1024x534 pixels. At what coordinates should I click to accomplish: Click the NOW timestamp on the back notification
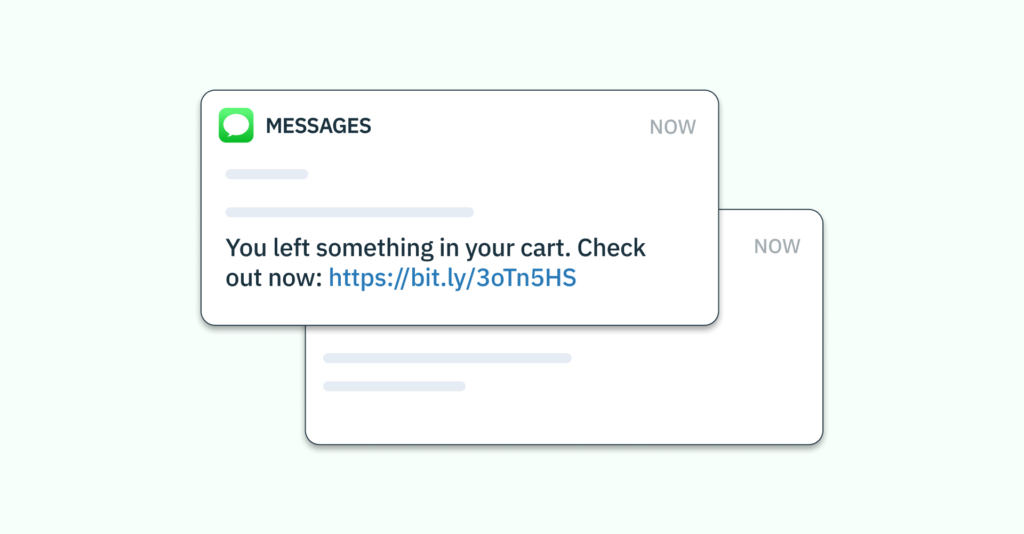click(x=777, y=246)
